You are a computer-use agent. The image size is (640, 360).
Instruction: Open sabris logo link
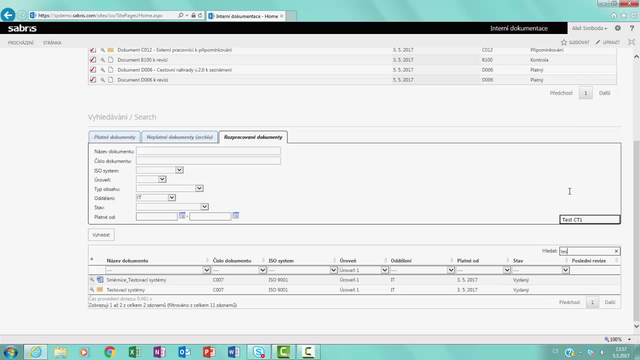point(22,28)
